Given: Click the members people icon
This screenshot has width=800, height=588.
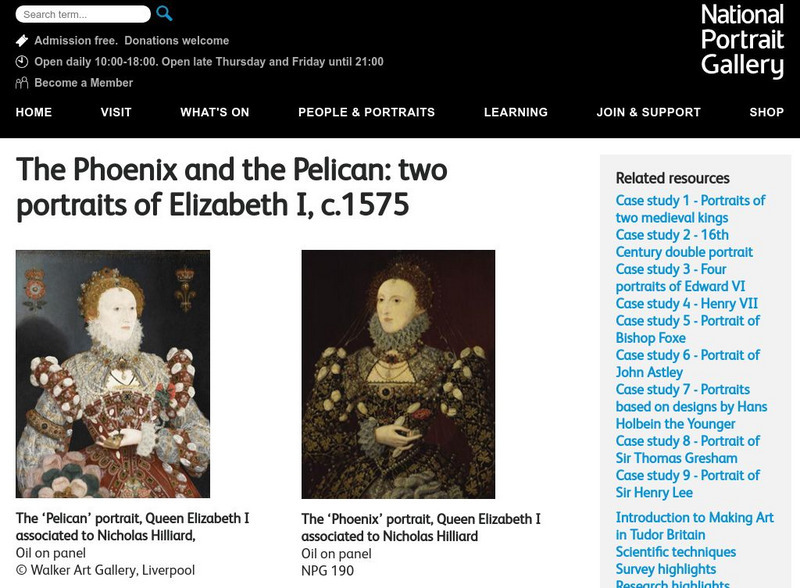Looking at the screenshot, I should point(21,83).
